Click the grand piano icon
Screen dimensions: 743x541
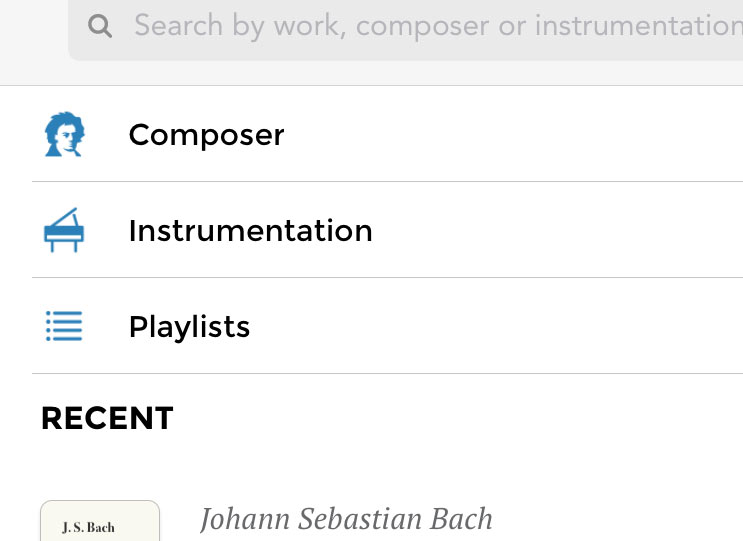(x=64, y=230)
